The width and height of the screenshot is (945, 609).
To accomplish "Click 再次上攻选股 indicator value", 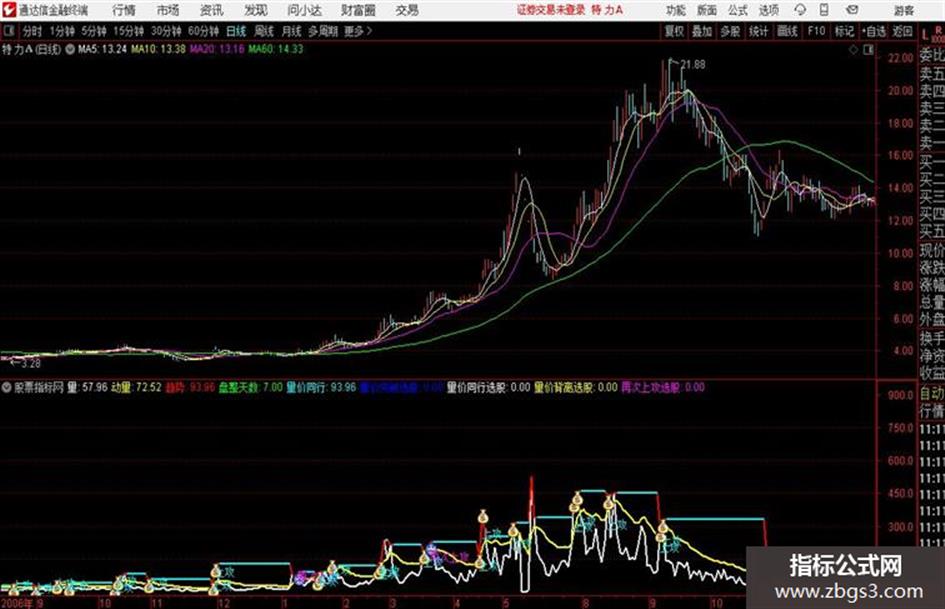I will [663, 387].
